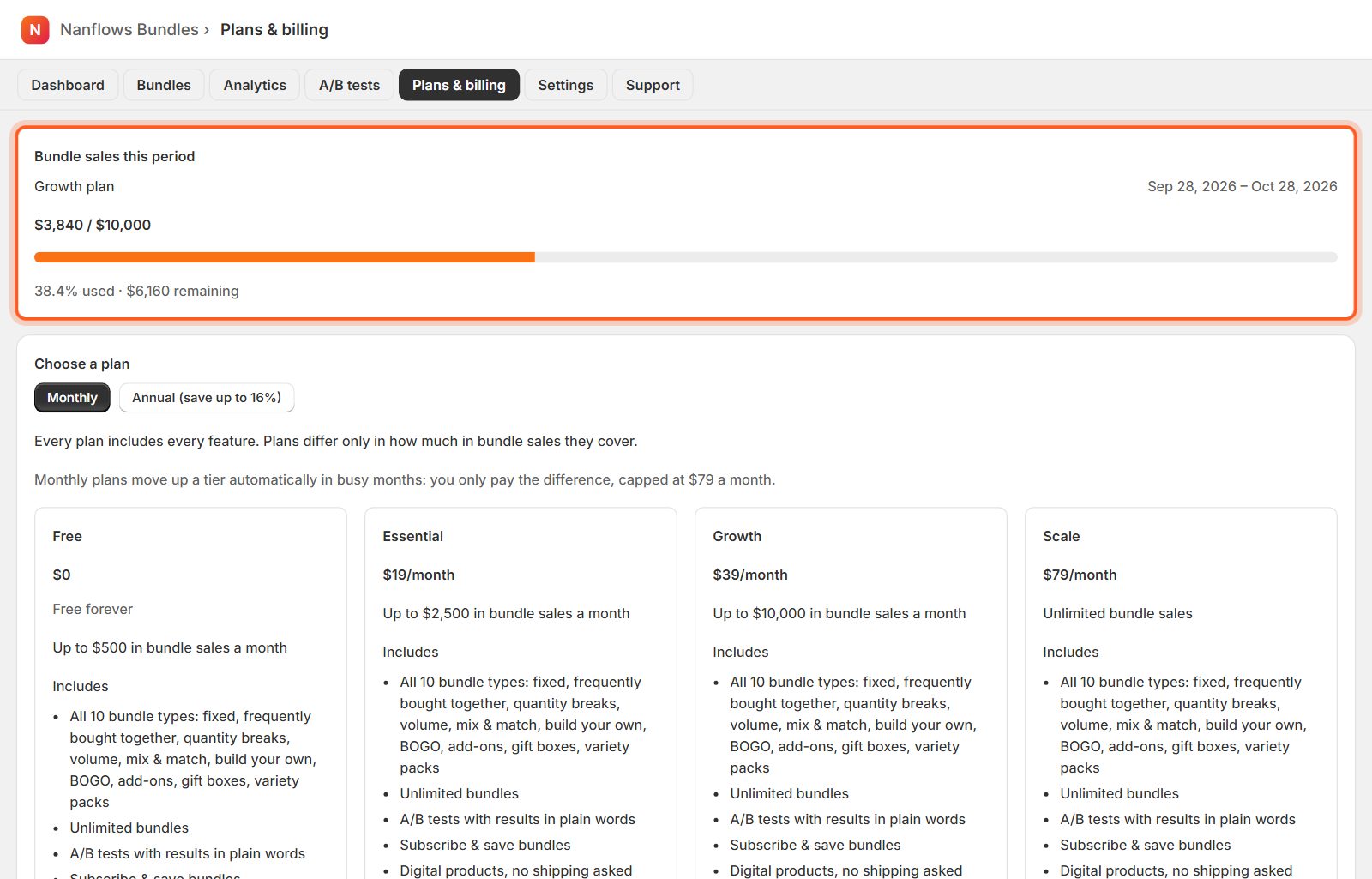This screenshot has width=1372, height=879.
Task: Click the Bundle sales this period heading
Action: (114, 156)
